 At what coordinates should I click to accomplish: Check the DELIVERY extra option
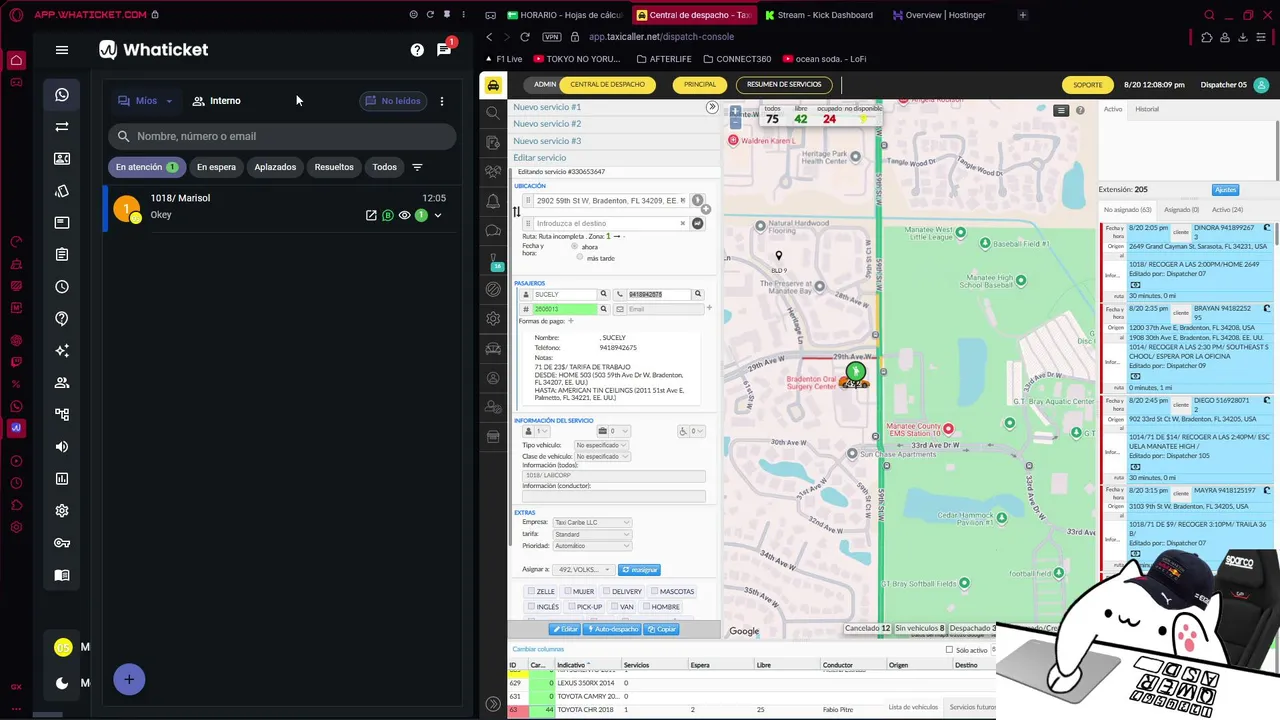tap(606, 591)
